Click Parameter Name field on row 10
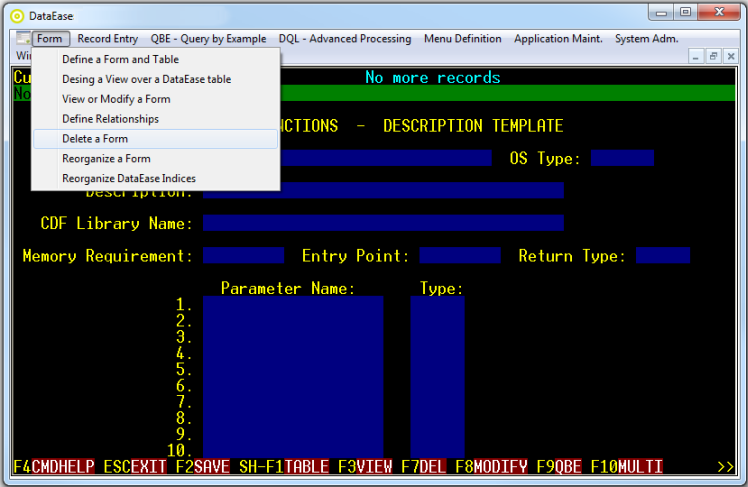The image size is (748, 487). tap(293, 450)
